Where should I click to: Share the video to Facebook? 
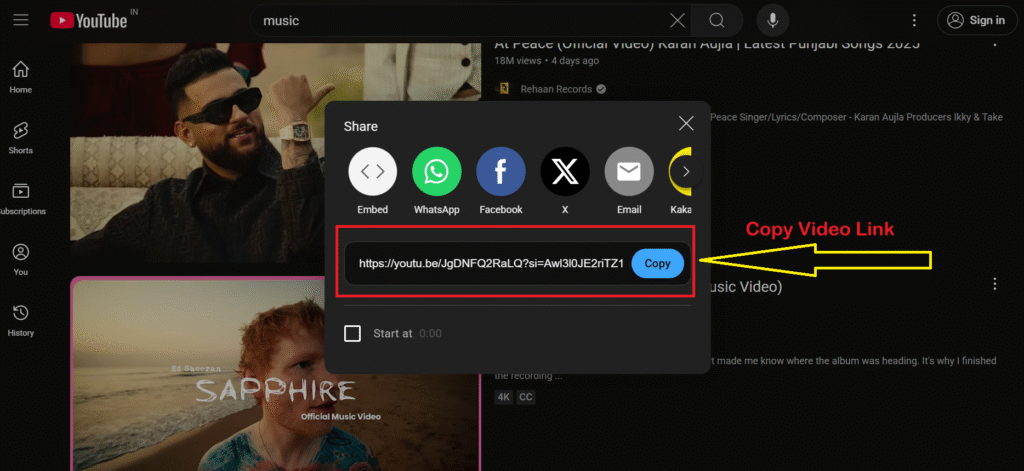(501, 181)
